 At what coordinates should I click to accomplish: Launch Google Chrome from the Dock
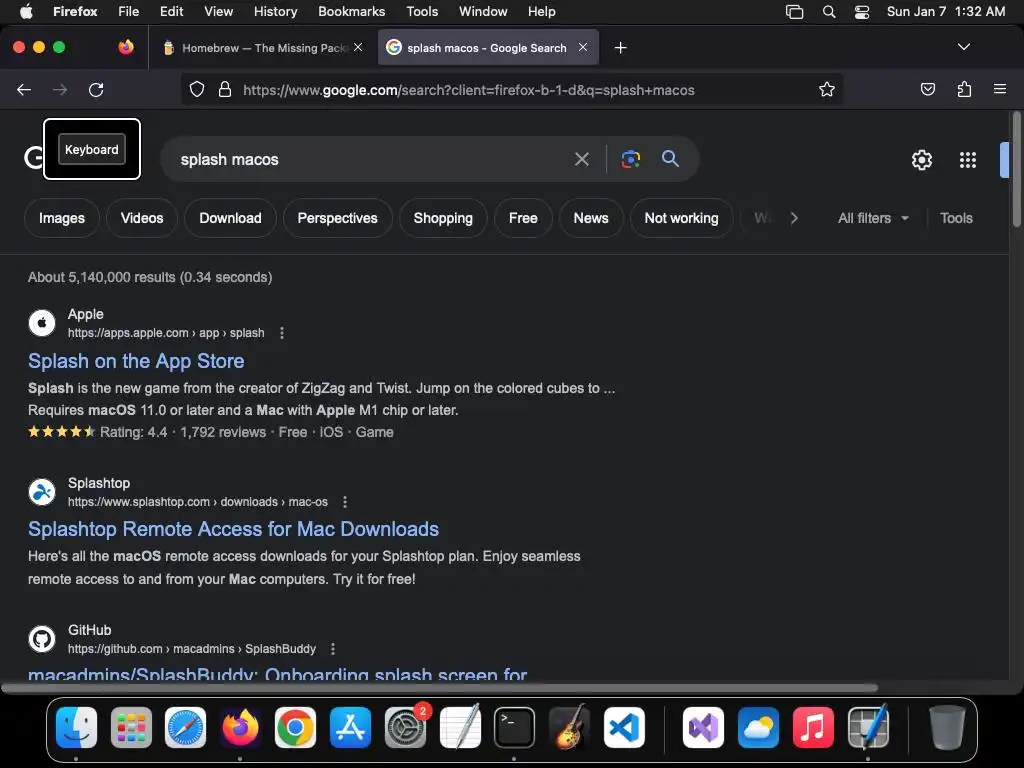pyautogui.click(x=295, y=728)
